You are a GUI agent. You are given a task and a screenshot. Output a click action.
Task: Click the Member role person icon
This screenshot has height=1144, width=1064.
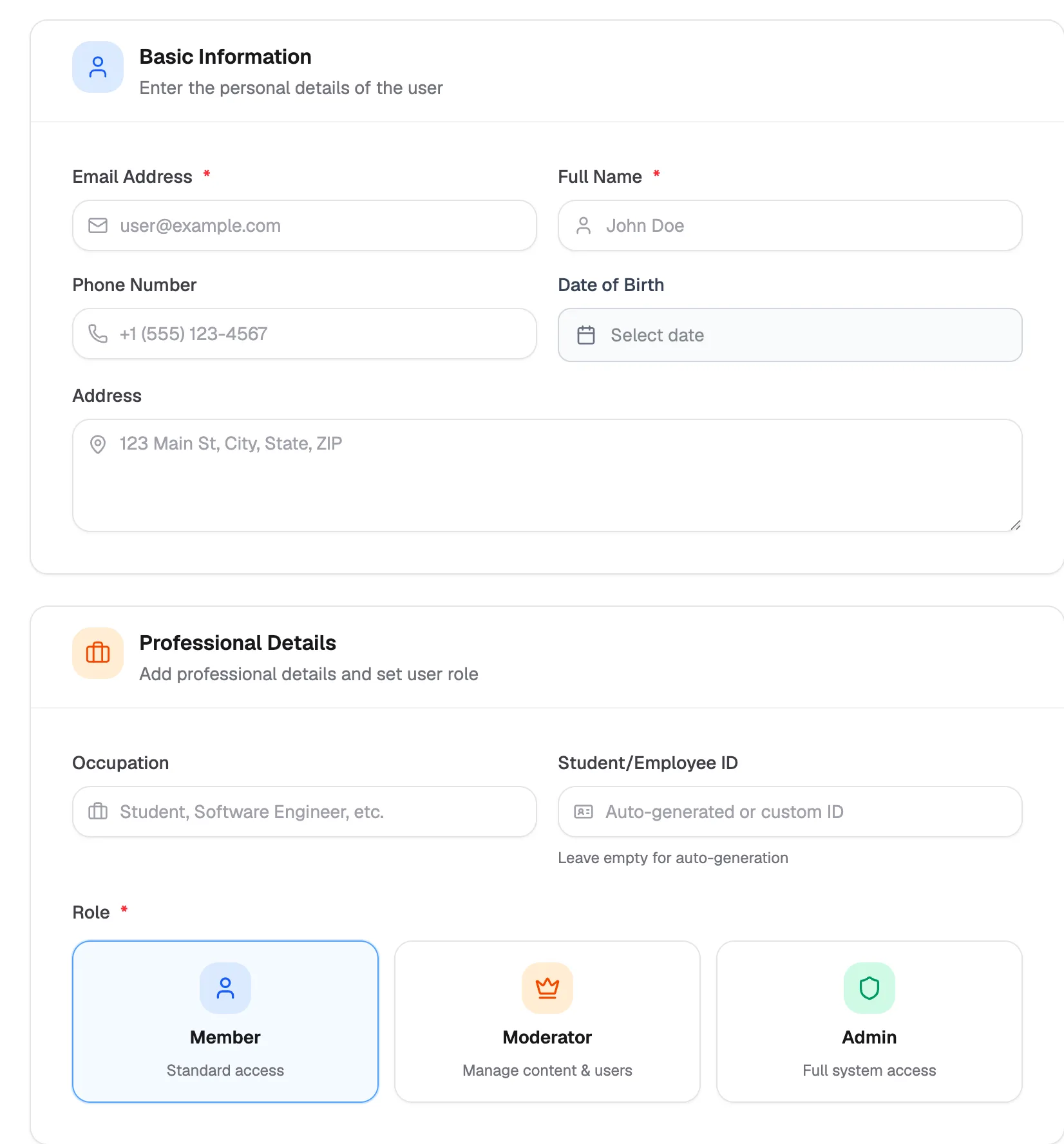(225, 988)
